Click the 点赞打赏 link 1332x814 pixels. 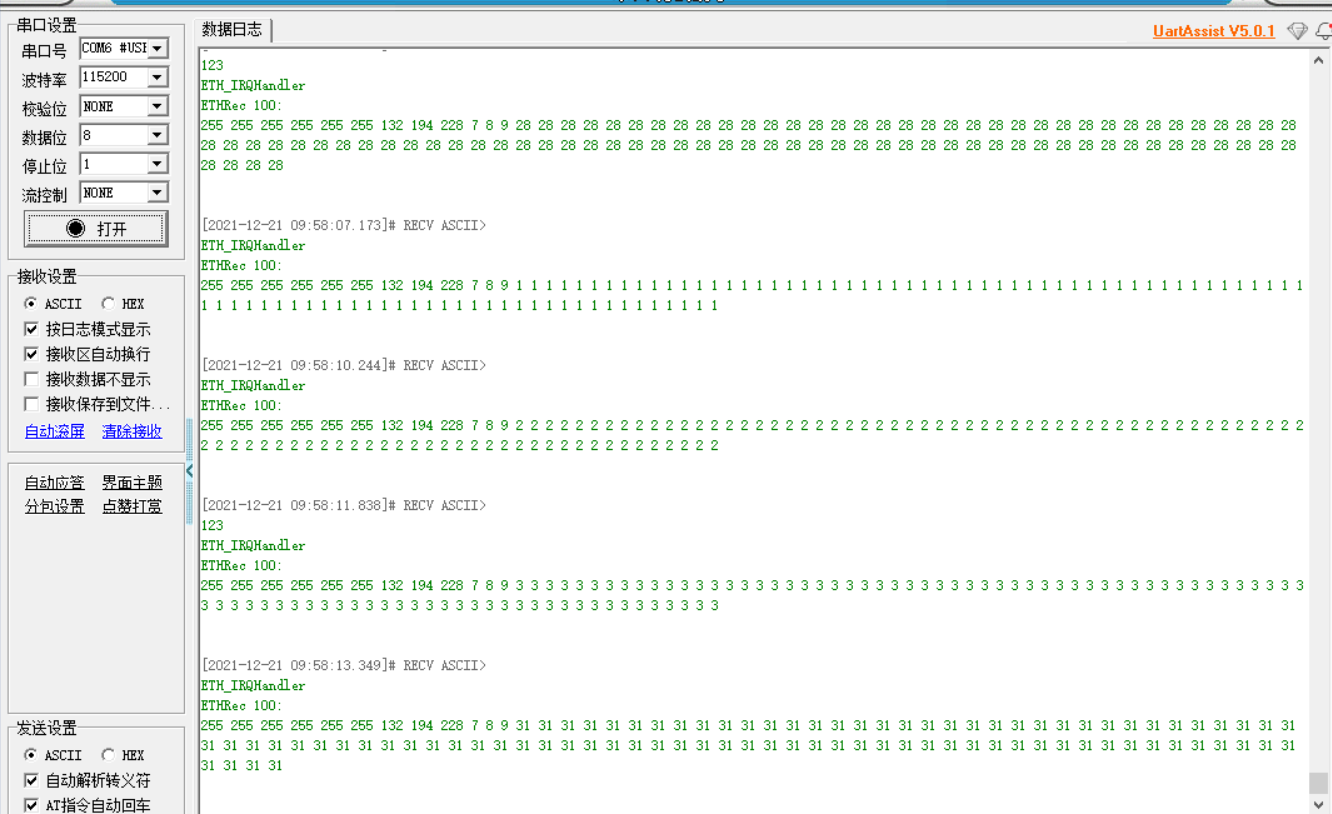pos(132,507)
